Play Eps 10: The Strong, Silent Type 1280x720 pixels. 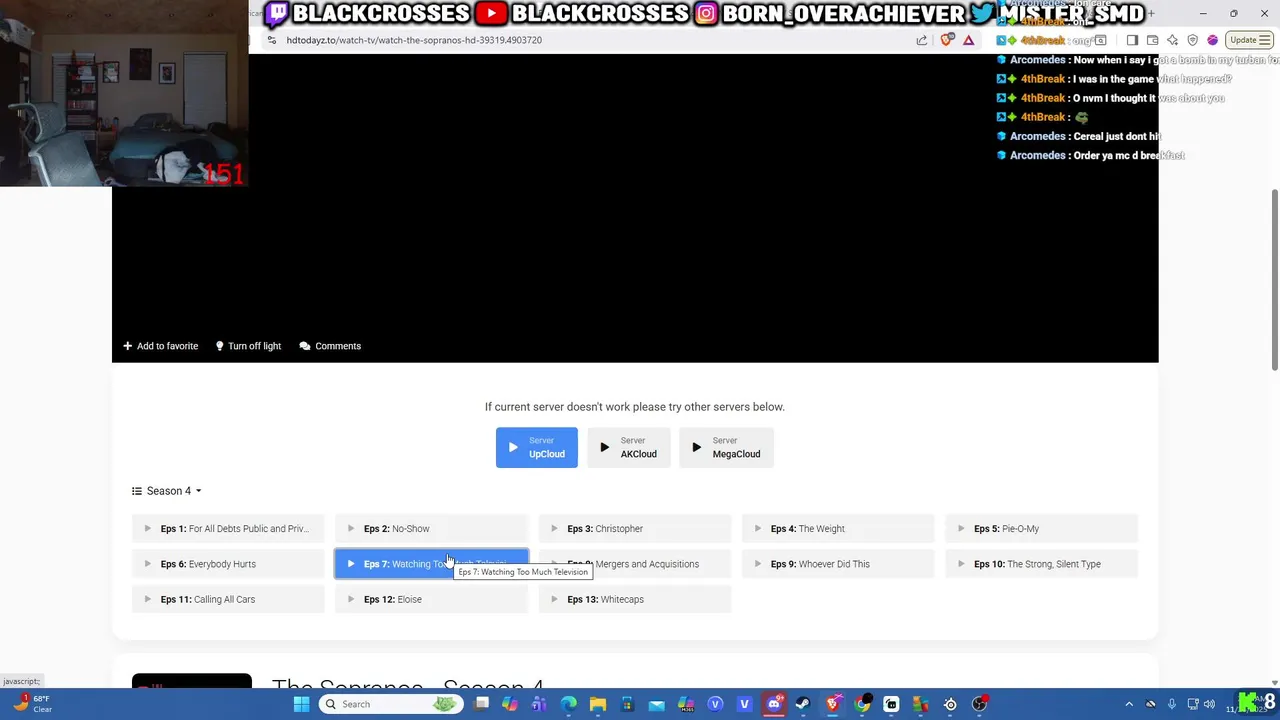1041,564
